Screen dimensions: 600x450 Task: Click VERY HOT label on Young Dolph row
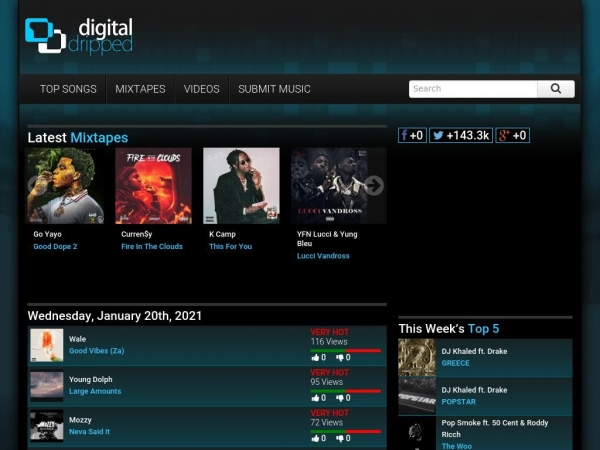click(x=329, y=373)
